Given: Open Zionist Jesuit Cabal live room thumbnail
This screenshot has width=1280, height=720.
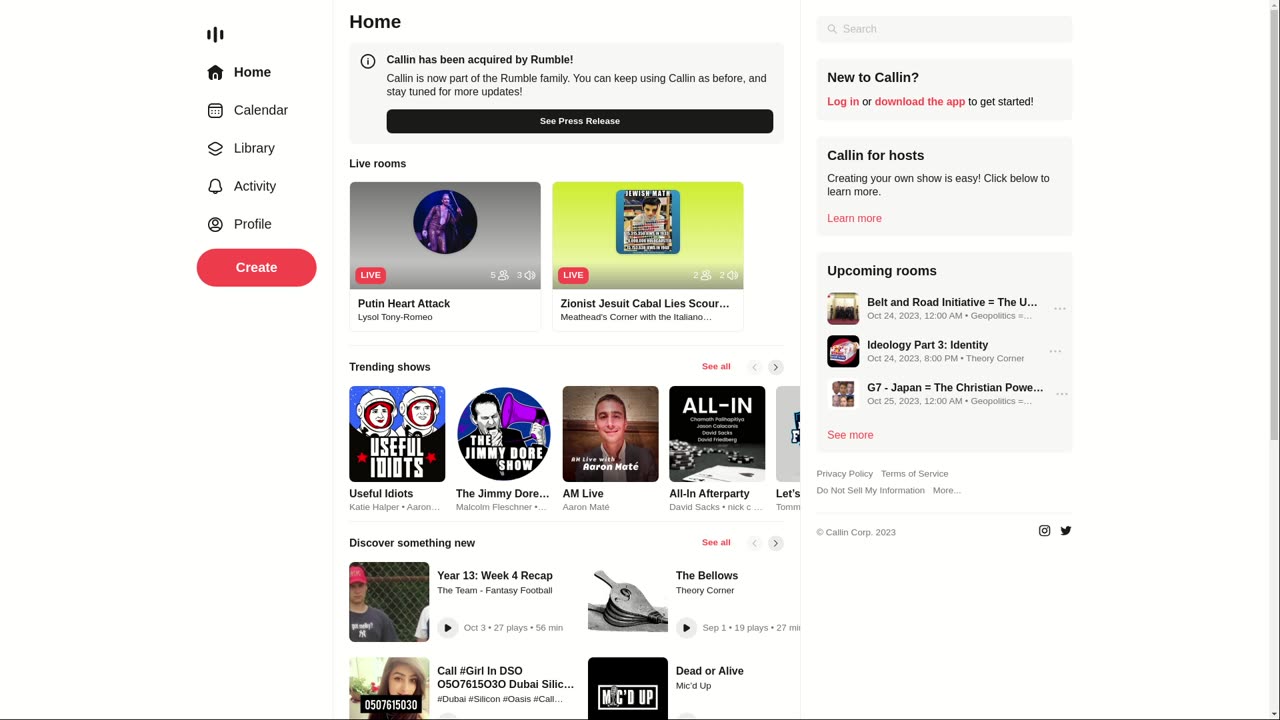Looking at the screenshot, I should (648, 236).
